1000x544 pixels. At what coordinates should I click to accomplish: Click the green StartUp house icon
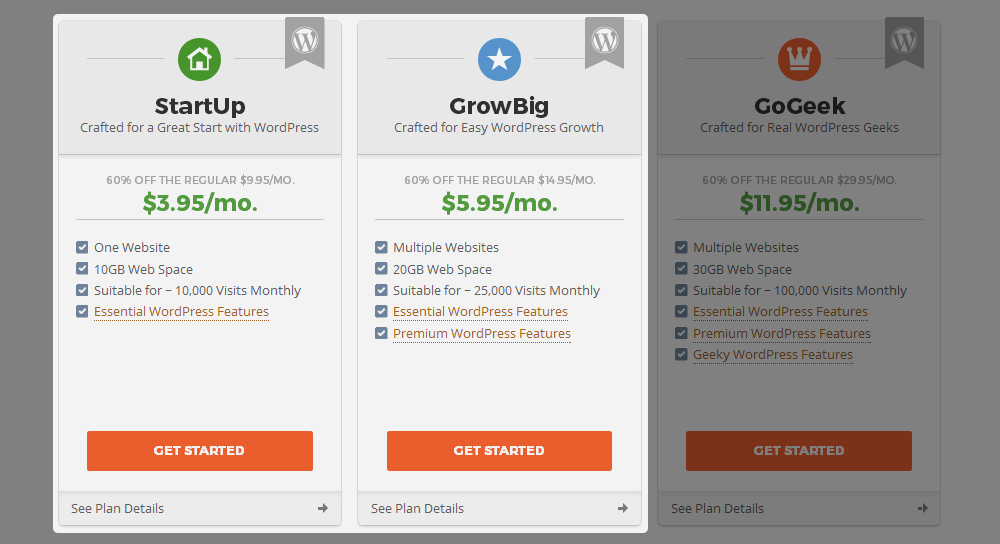tap(200, 59)
